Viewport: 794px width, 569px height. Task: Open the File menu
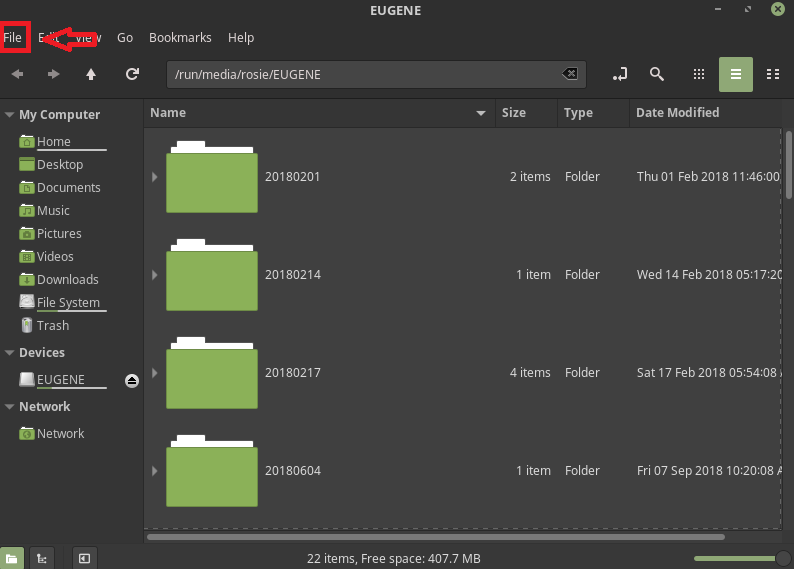click(13, 37)
